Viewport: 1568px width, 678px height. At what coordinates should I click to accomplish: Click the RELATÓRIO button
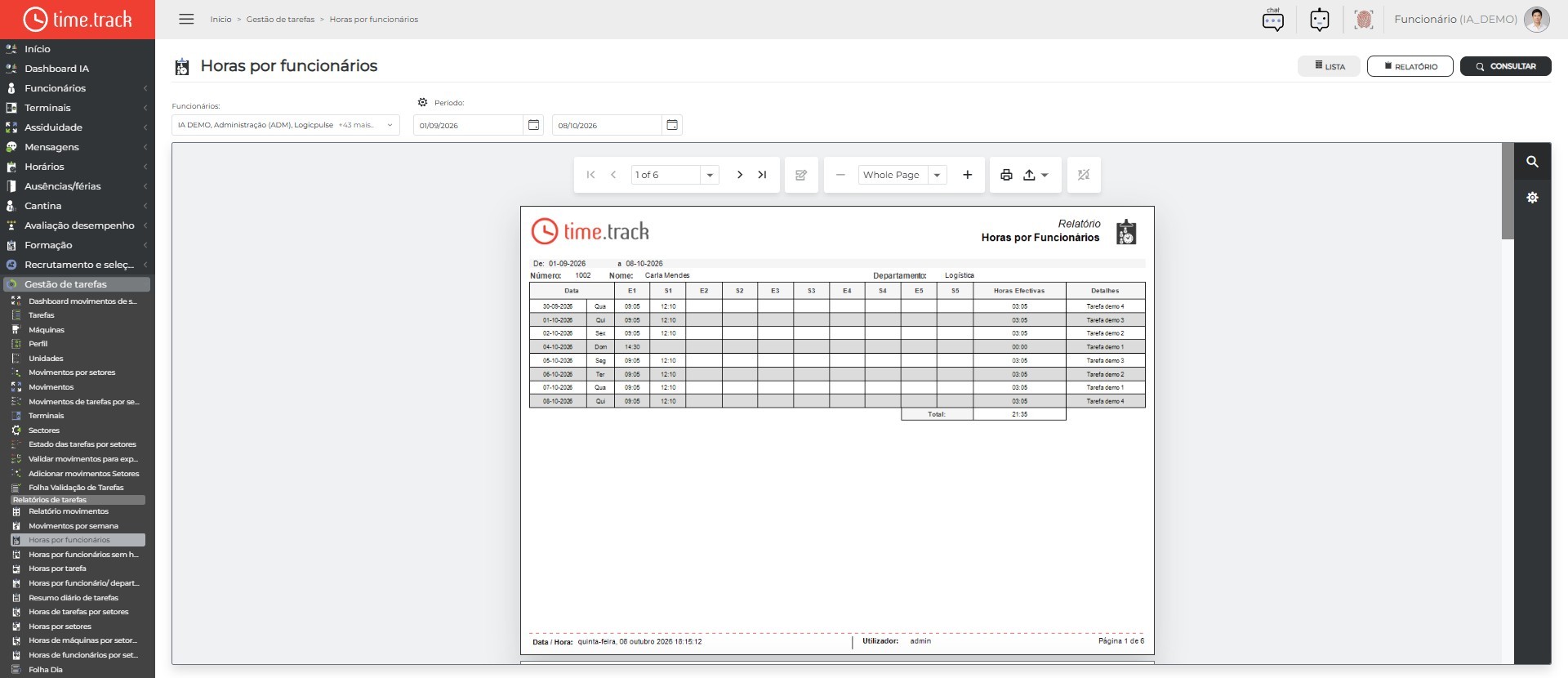tap(1410, 66)
